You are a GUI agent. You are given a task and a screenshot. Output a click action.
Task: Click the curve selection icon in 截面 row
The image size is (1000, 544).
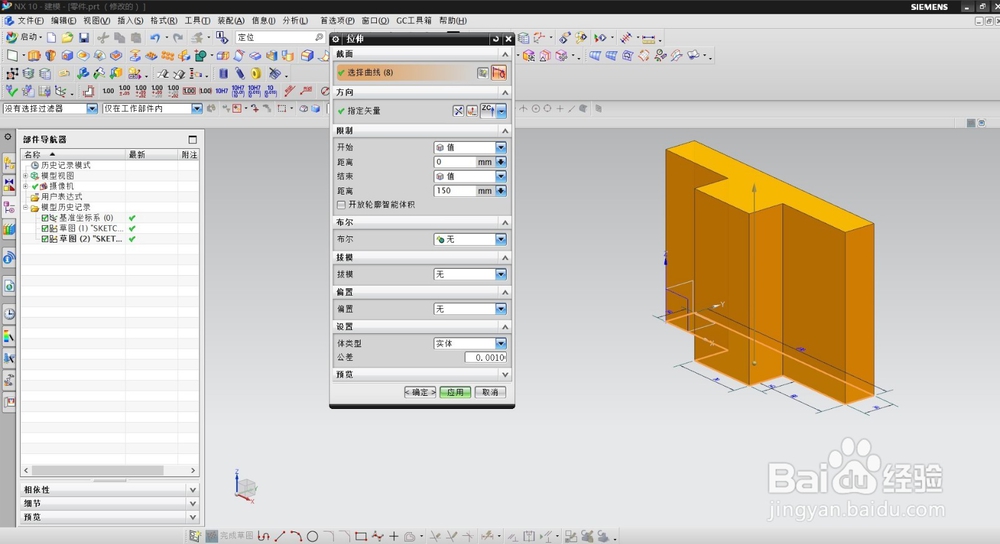coord(499,73)
